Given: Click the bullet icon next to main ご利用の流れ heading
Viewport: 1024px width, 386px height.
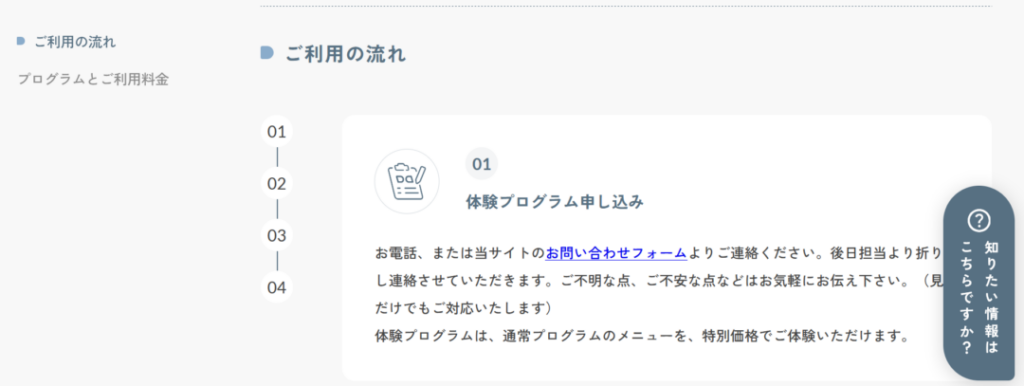Looking at the screenshot, I should pyautogui.click(x=267, y=53).
